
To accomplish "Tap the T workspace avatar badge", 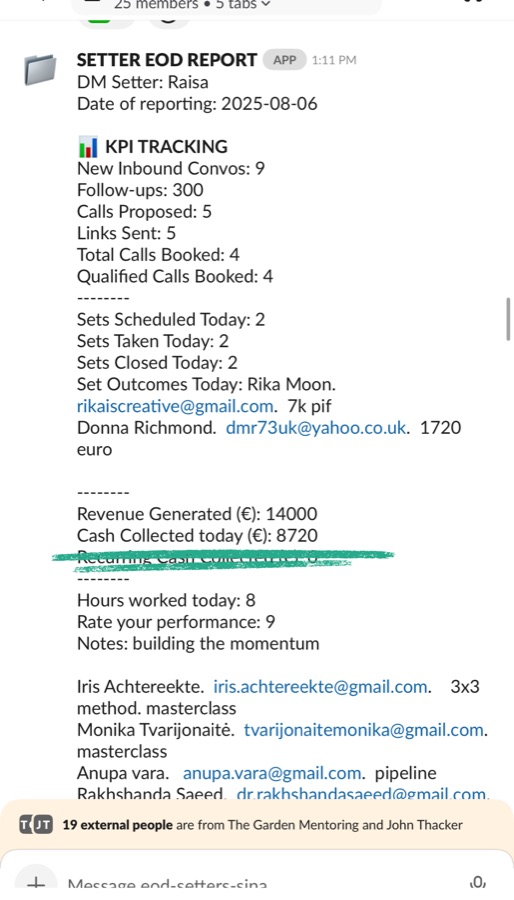I will (25, 825).
